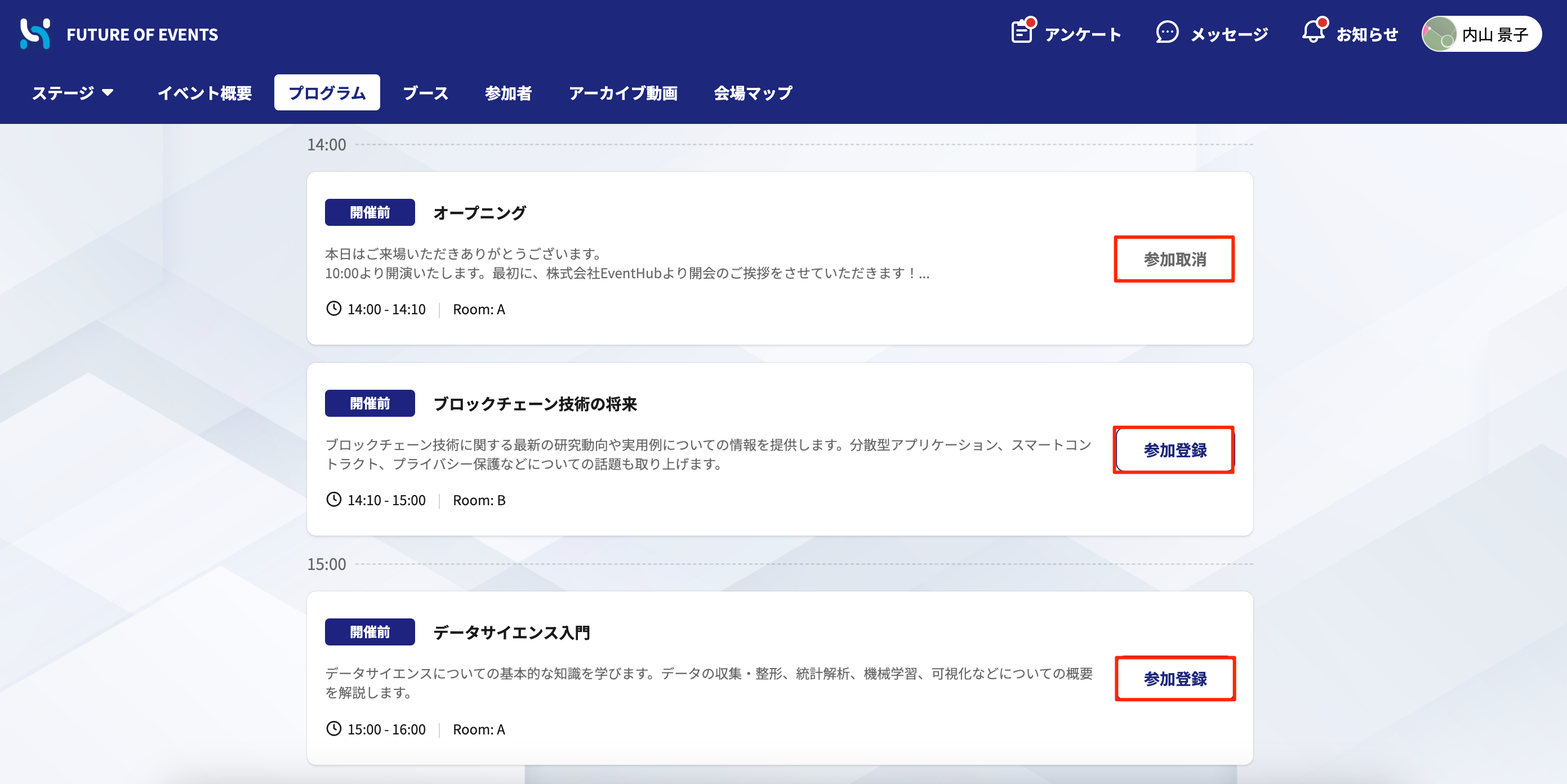Open the アーカイブ動画 tab
The width and height of the screenshot is (1567, 784).
[x=623, y=92]
